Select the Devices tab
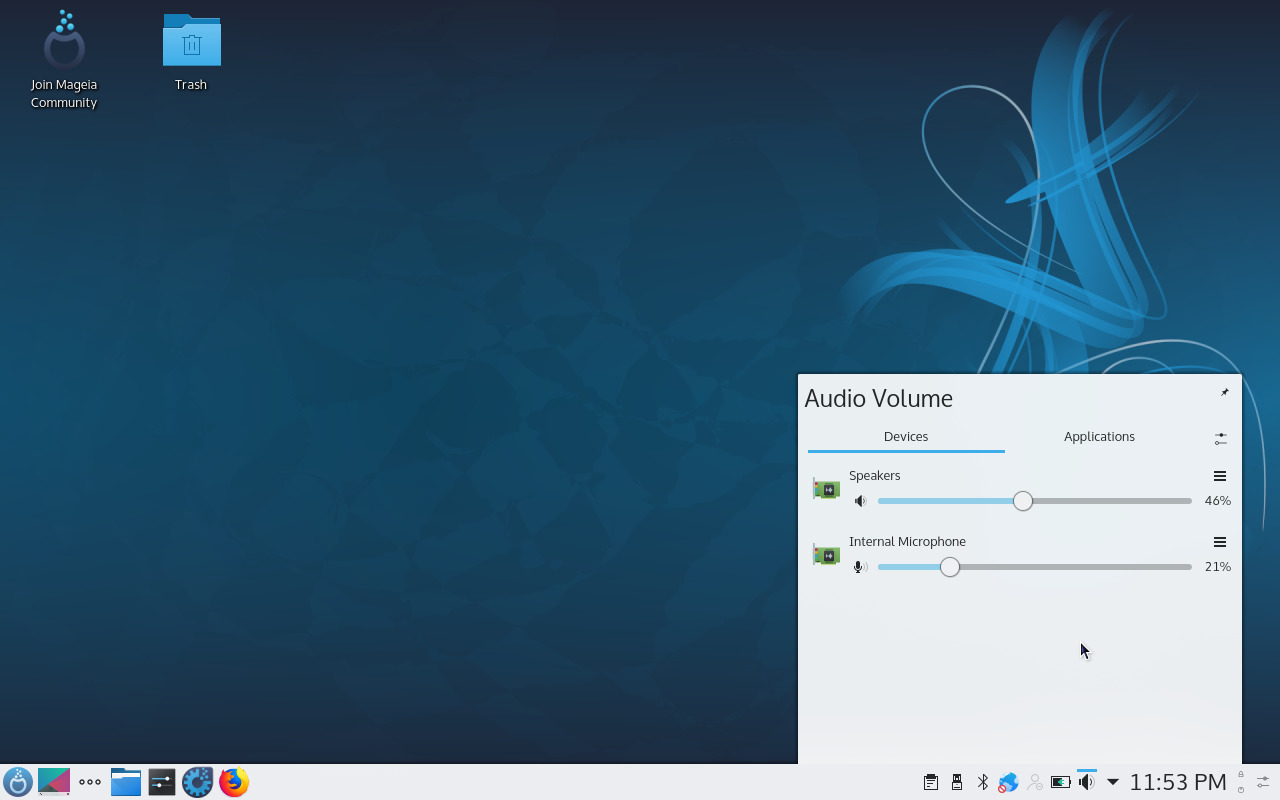The image size is (1280, 800). (905, 436)
